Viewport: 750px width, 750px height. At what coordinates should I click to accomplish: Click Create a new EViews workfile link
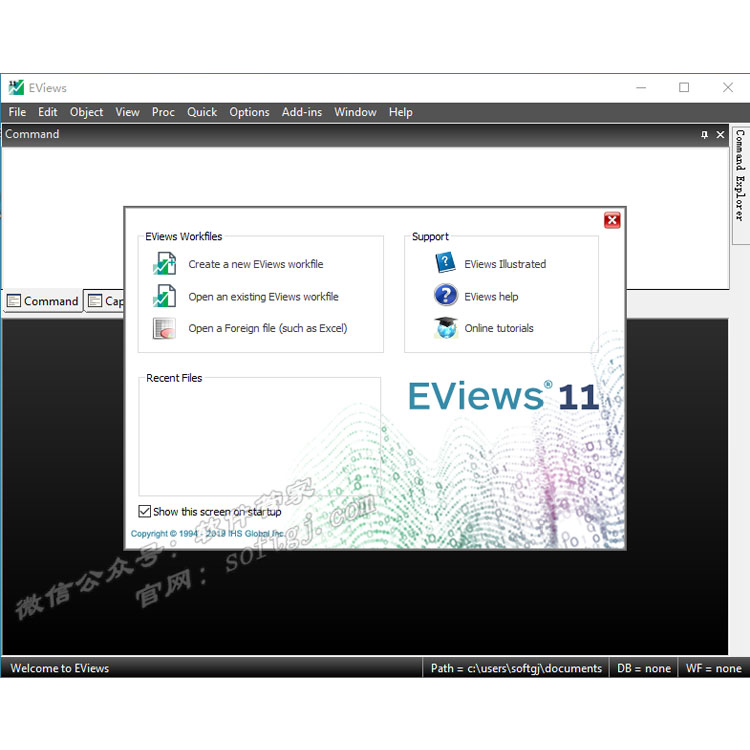[255, 264]
